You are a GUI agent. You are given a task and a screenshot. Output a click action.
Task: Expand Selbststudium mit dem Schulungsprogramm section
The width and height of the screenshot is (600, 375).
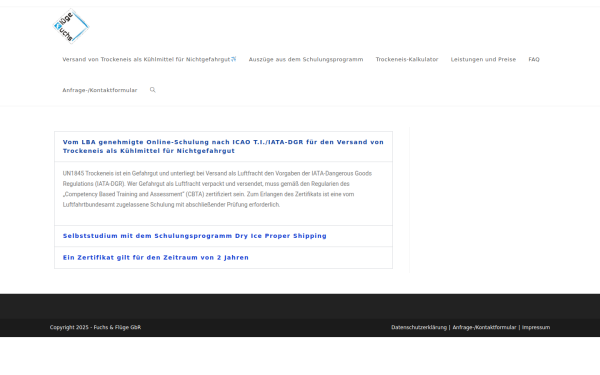pos(223,236)
